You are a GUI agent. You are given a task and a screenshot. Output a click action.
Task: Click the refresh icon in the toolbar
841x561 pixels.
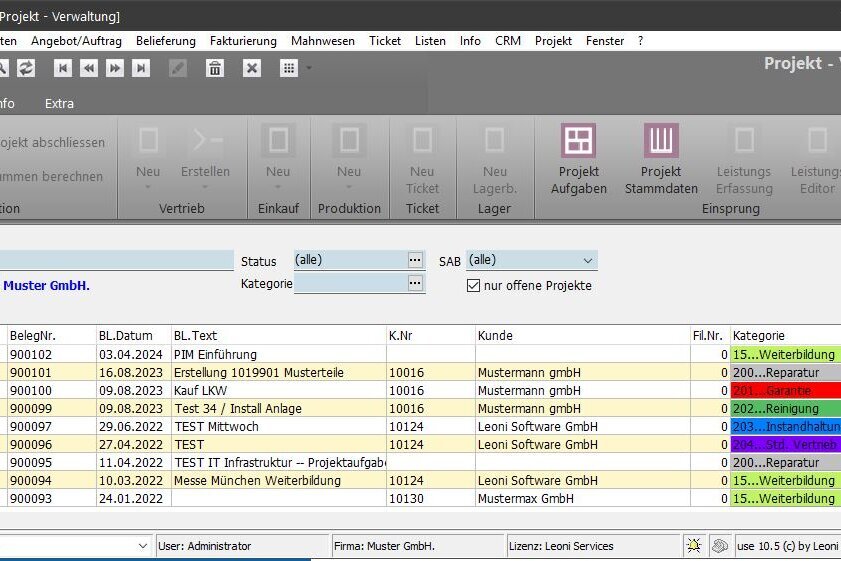(26, 68)
